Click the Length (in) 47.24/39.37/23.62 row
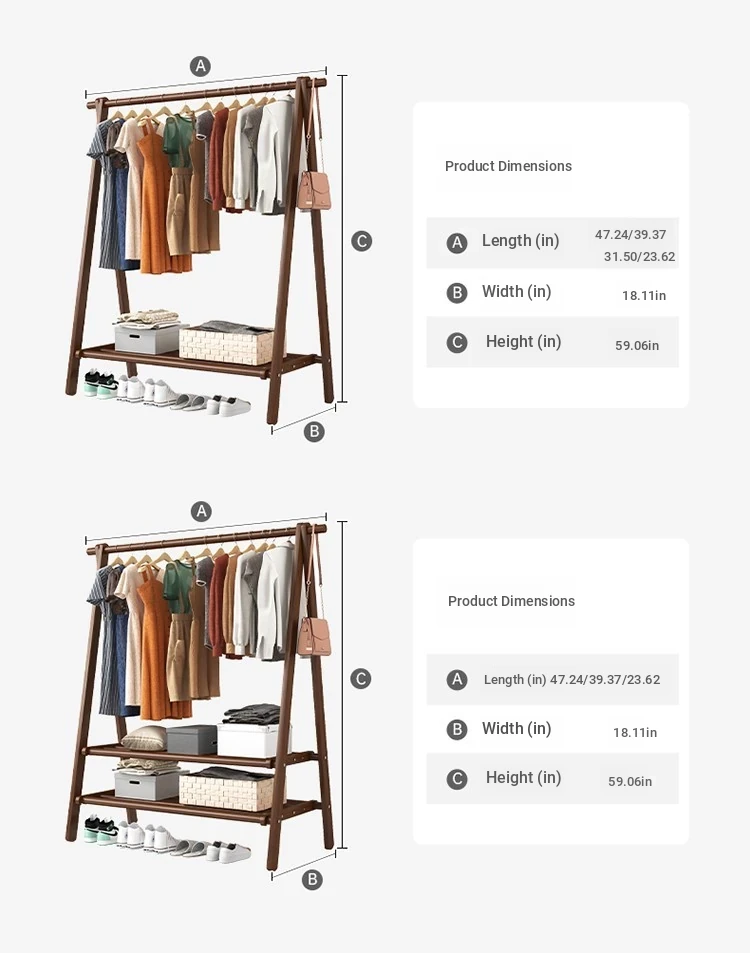The image size is (750, 953). coord(552,679)
